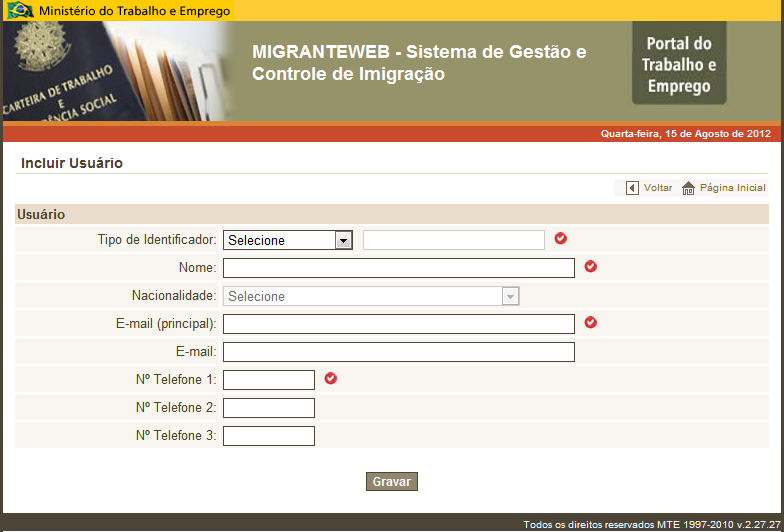Select the E-mail (principal) input field
784x532 pixels.
pyautogui.click(x=398, y=324)
